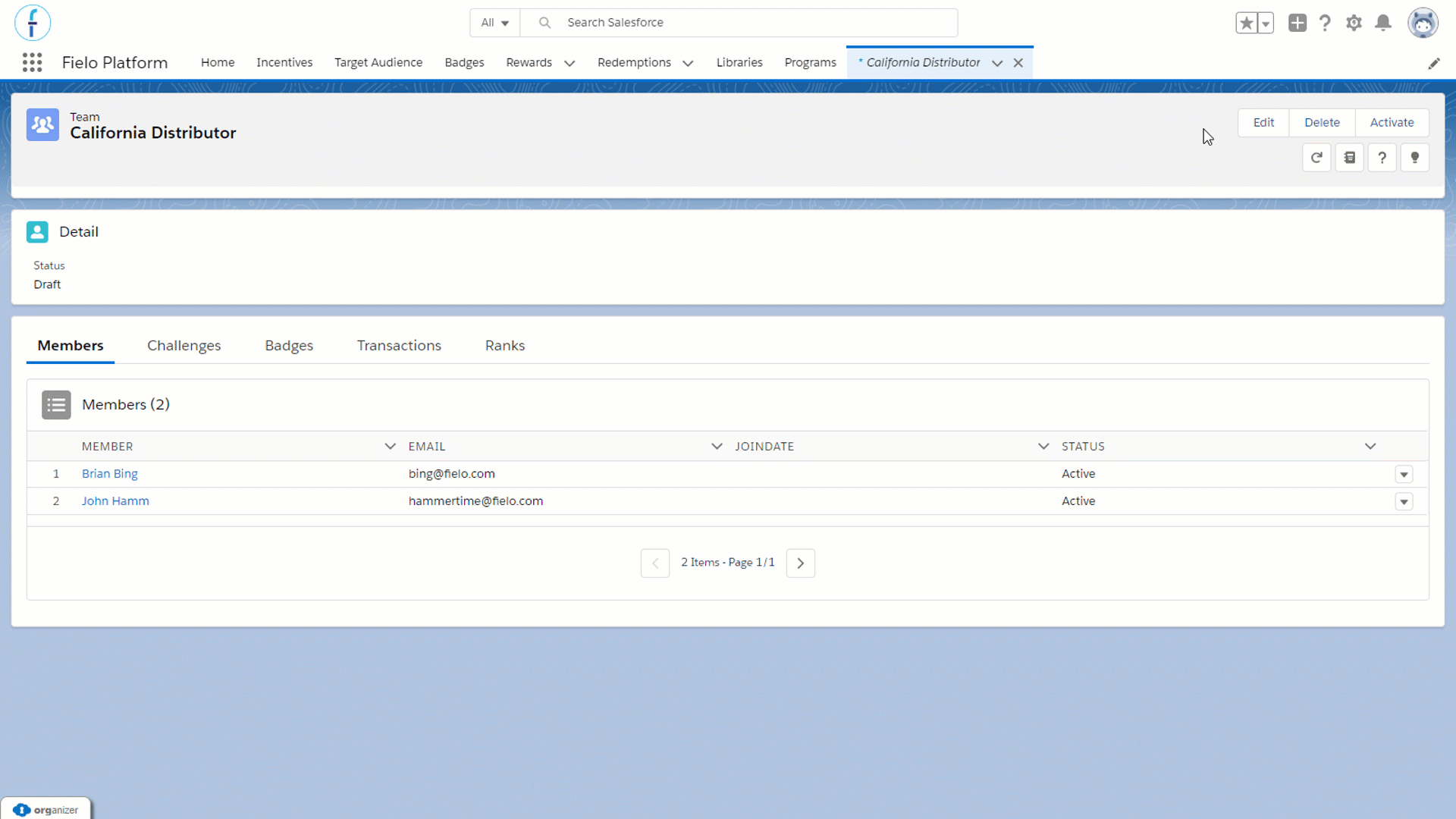Click the California Distributor record title
Viewport: 1456px width, 819px height.
click(153, 133)
